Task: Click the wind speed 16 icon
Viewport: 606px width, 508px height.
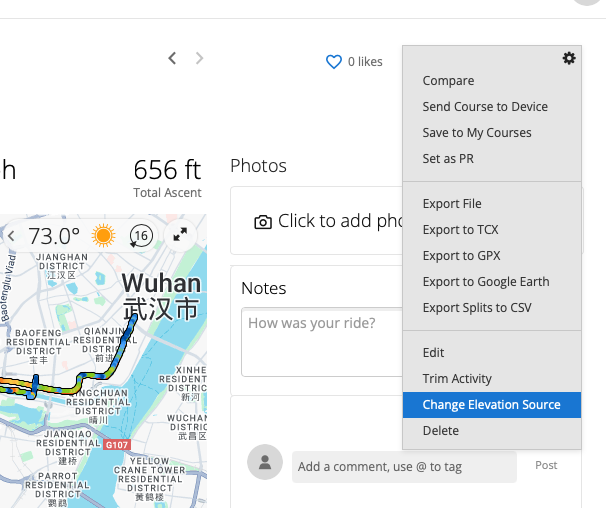Action: point(141,235)
